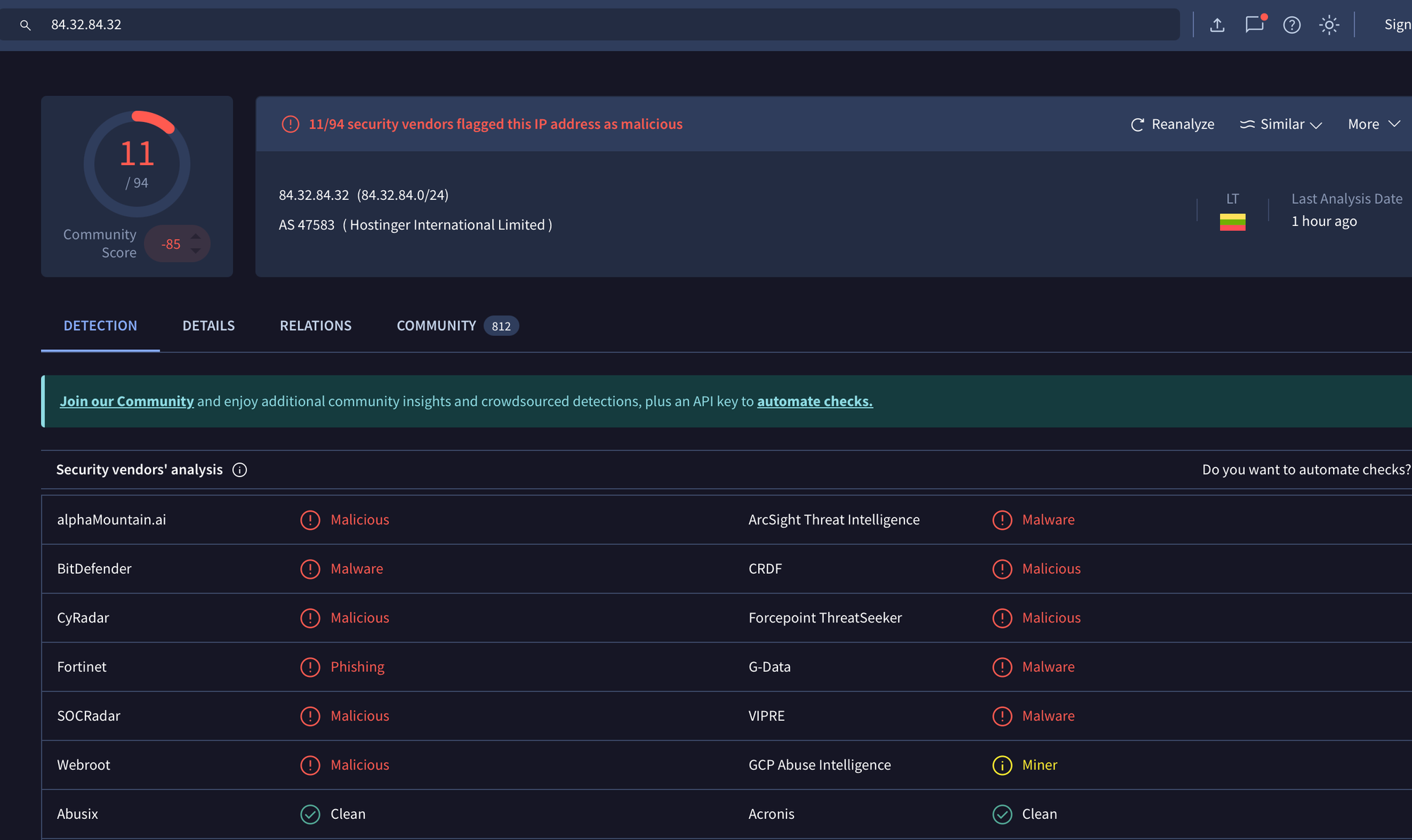Open the help question mark icon
Viewport: 1412px width, 840px height.
[x=1292, y=25]
